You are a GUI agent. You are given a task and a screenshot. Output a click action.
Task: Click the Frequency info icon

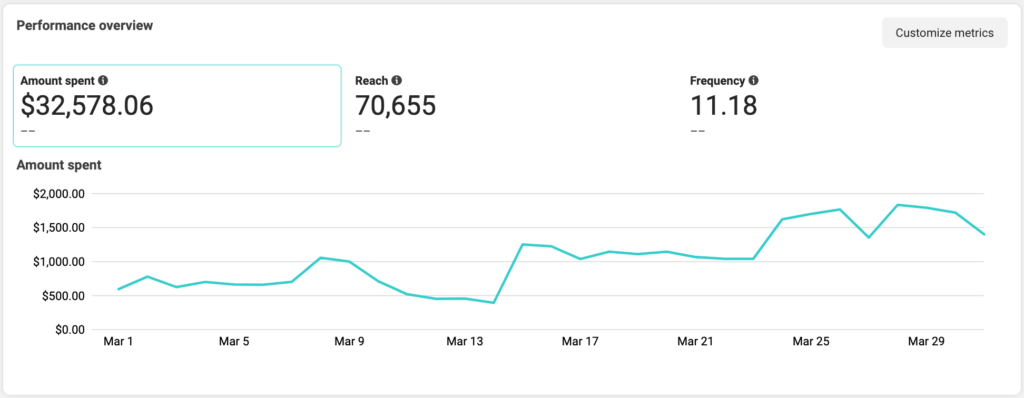point(753,81)
